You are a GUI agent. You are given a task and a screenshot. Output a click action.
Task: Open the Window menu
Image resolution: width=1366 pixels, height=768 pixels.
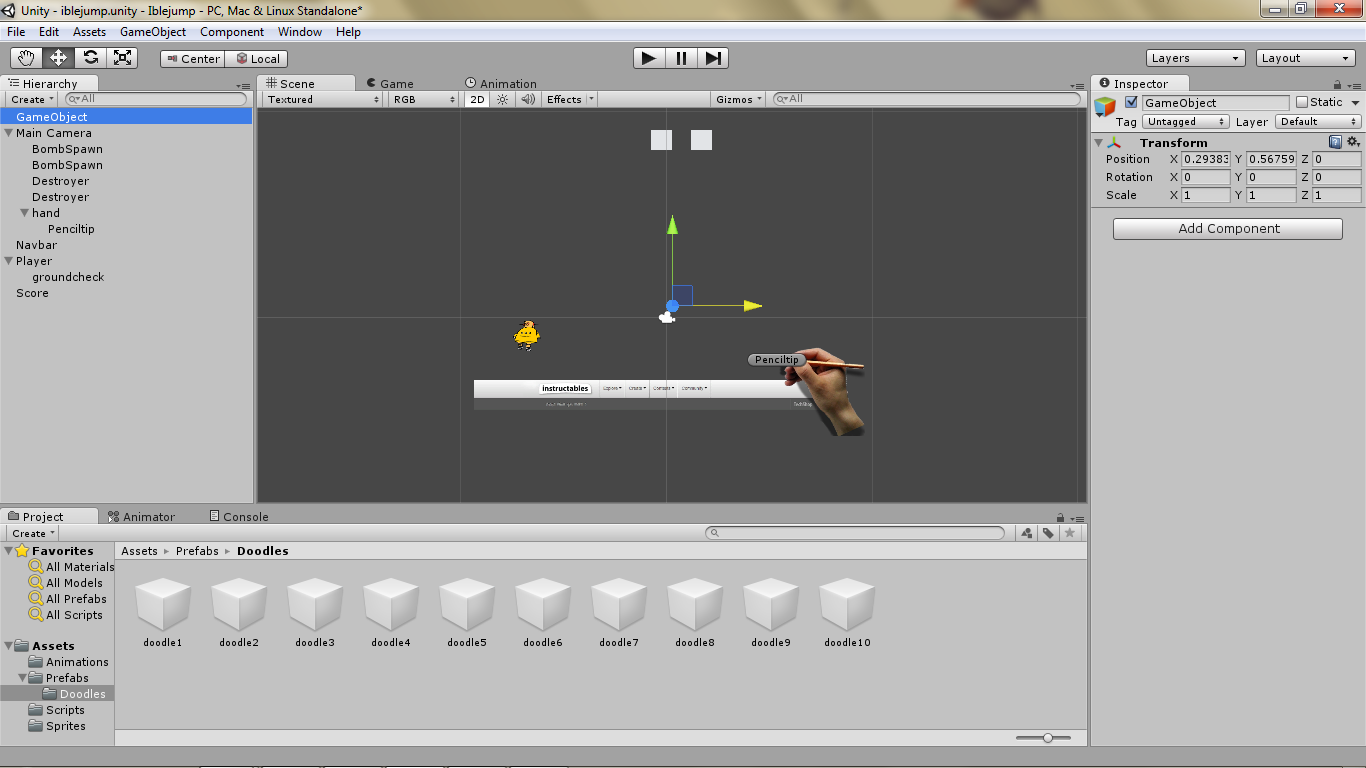tap(300, 32)
